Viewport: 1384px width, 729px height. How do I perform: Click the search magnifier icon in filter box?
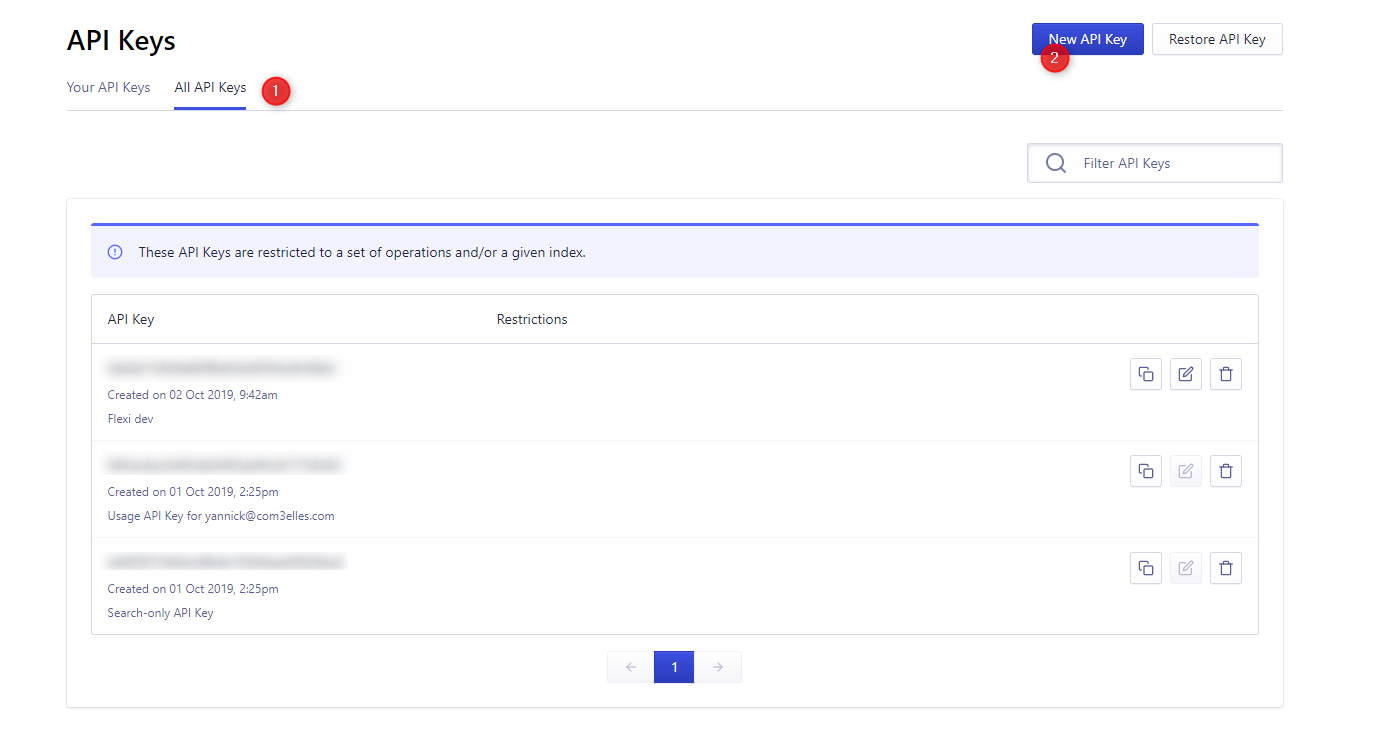pyautogui.click(x=1055, y=163)
